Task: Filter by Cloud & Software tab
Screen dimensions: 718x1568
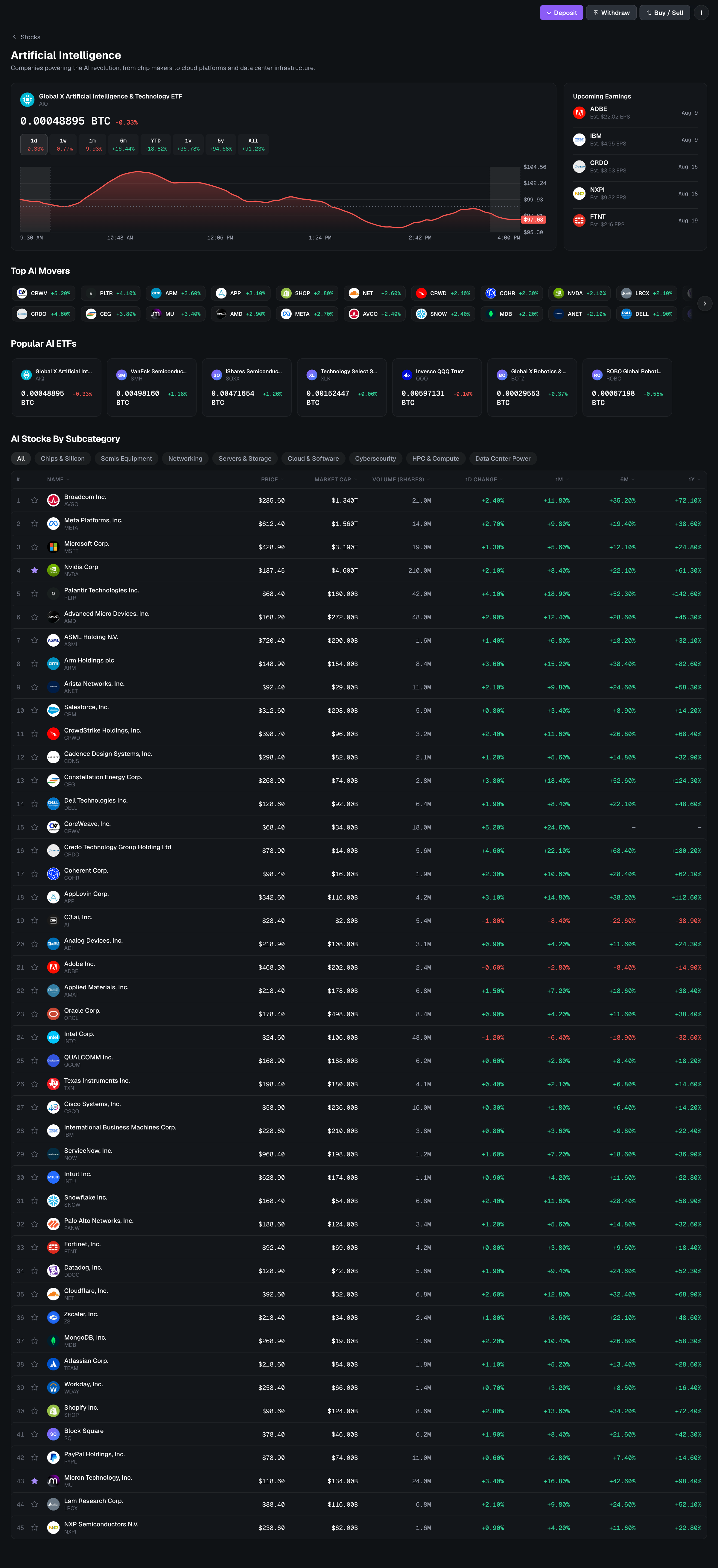Action: click(x=313, y=458)
